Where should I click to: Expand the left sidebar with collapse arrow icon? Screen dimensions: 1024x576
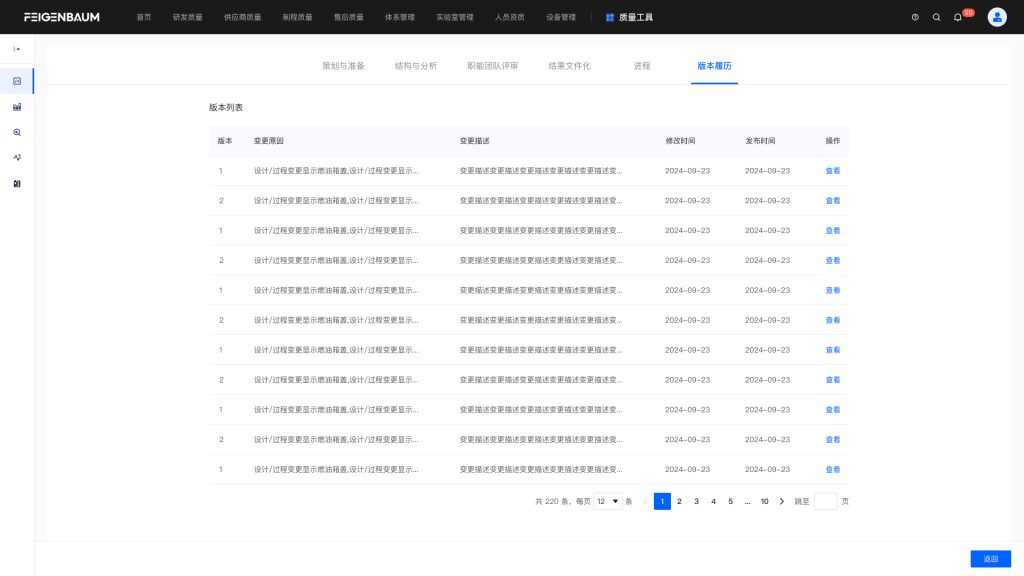tap(17, 49)
